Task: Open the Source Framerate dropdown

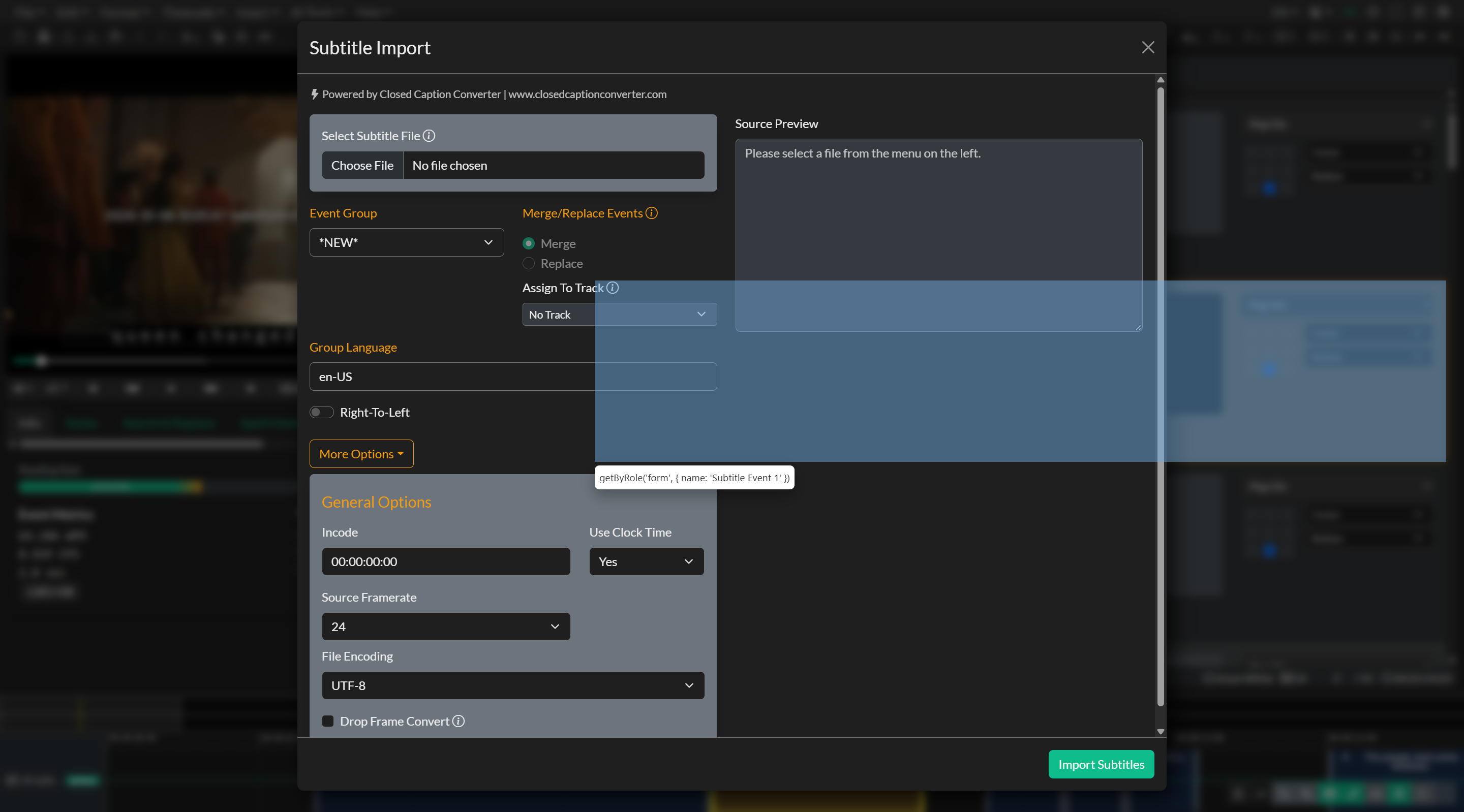Action: pos(446,627)
